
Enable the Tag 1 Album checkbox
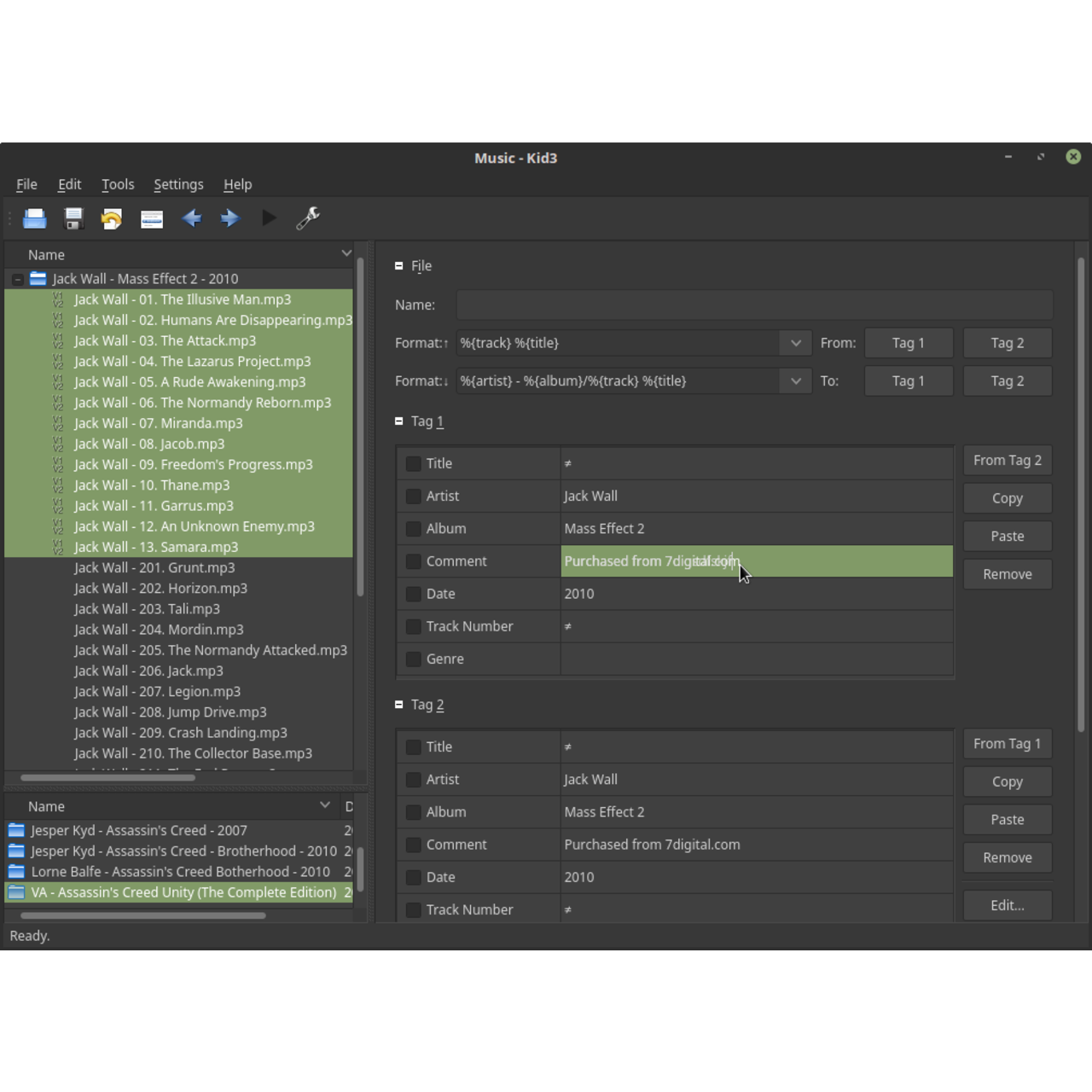point(414,529)
